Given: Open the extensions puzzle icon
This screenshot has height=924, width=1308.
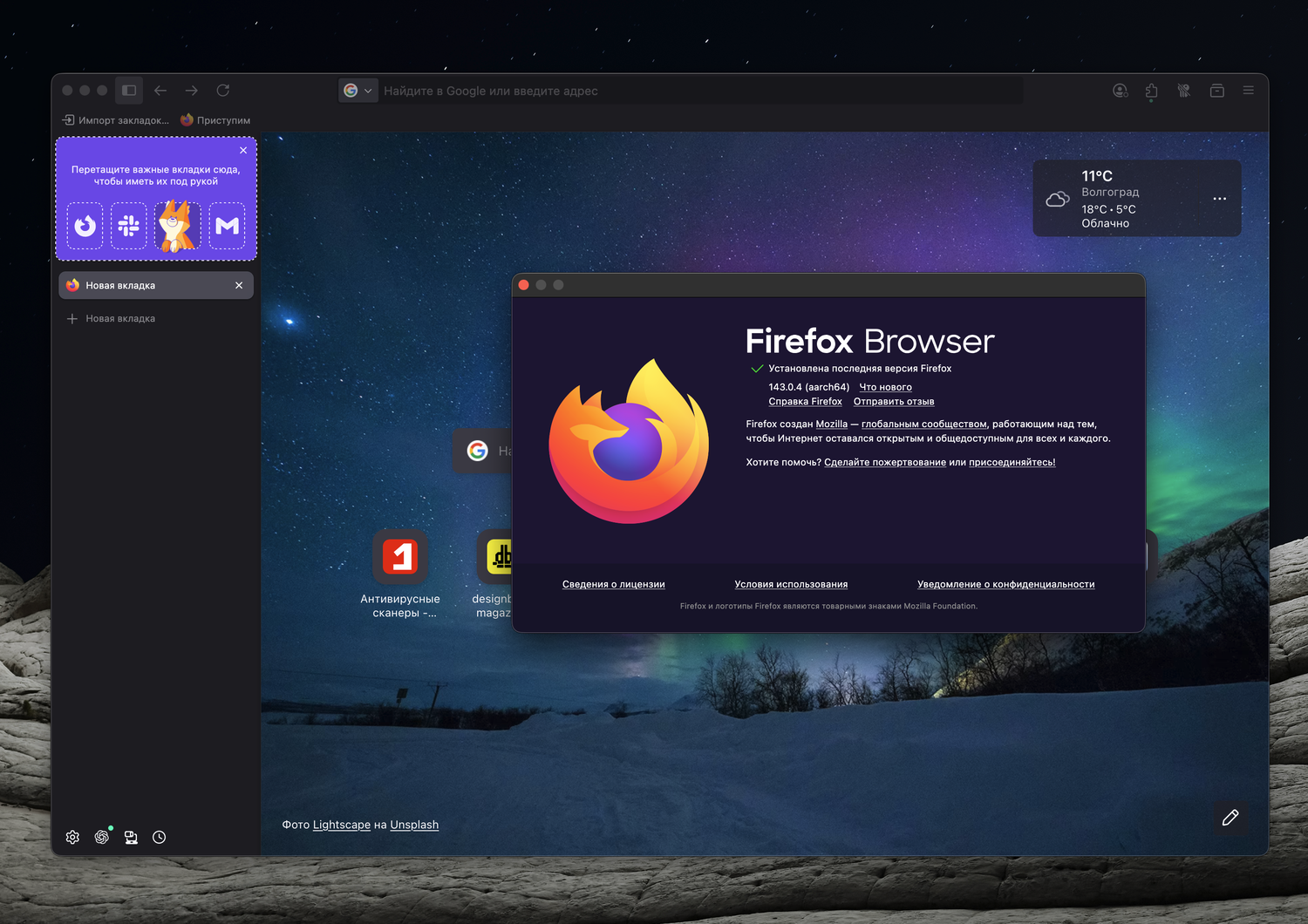Looking at the screenshot, I should tap(1152, 91).
